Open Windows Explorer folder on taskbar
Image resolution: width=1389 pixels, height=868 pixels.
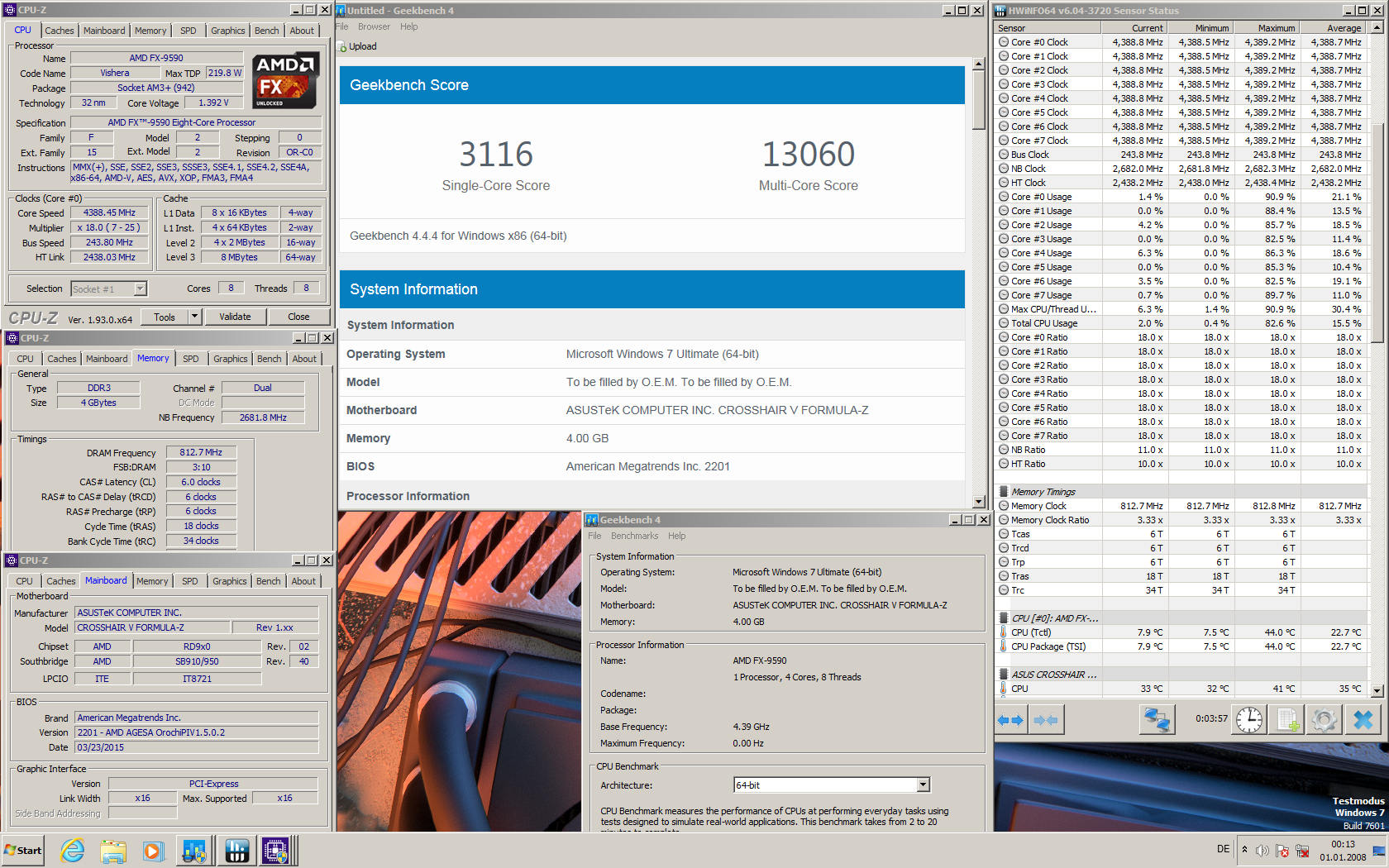pyautogui.click(x=113, y=851)
